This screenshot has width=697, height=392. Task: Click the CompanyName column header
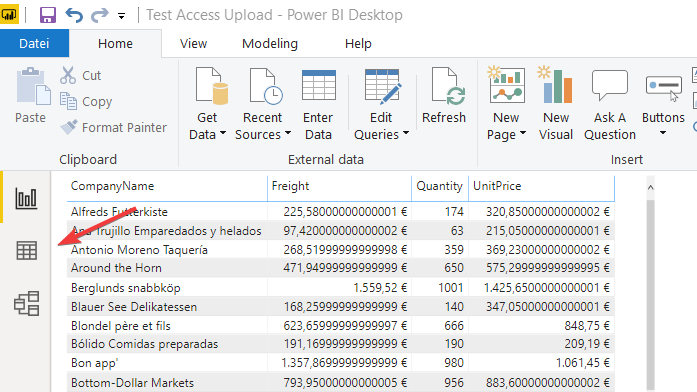click(167, 187)
